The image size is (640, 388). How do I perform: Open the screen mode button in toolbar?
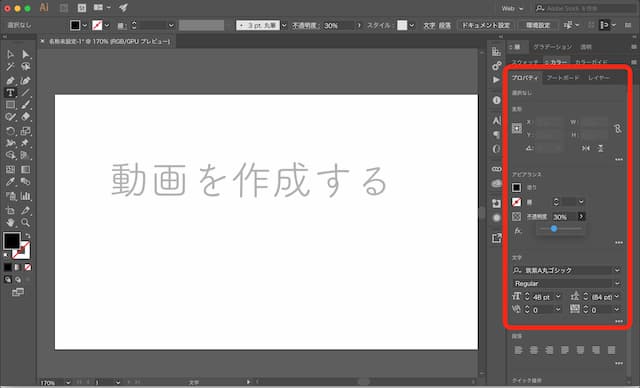[18, 292]
